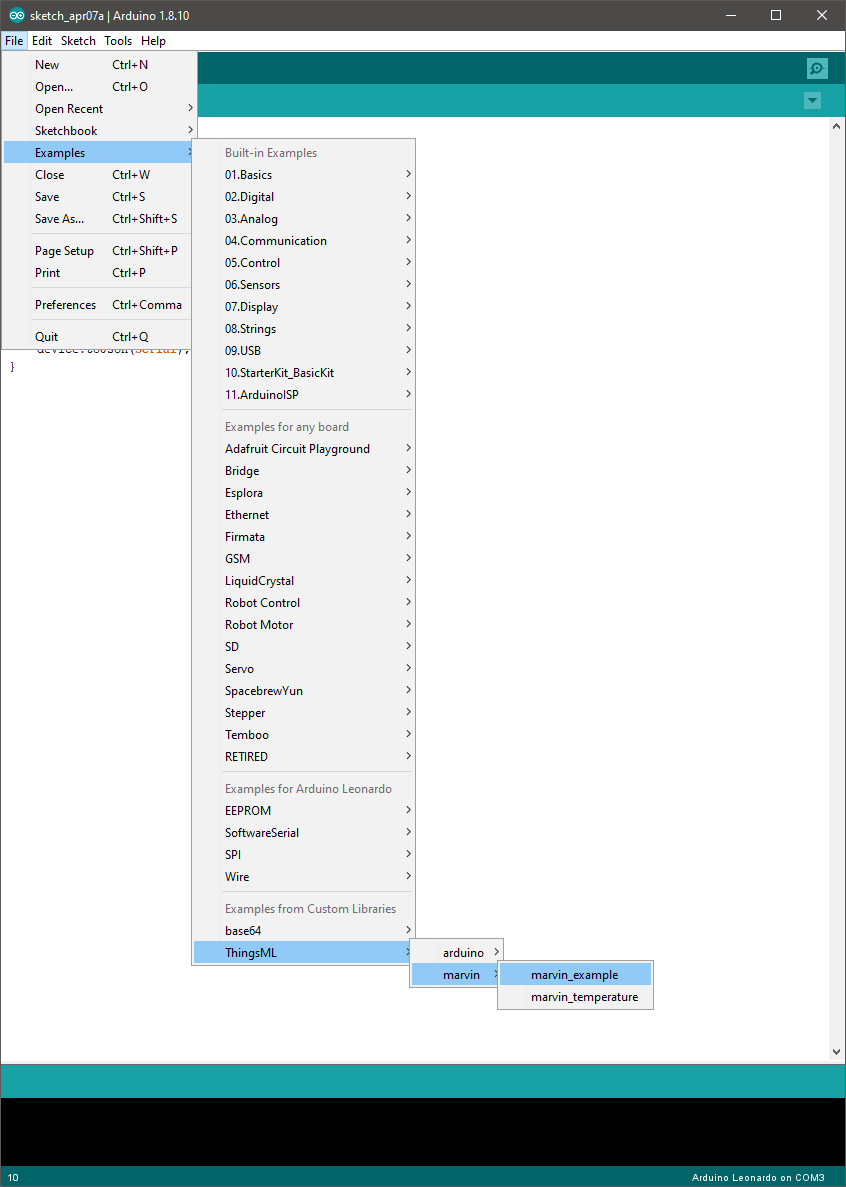
Task: Load the marvin_temperature sketch
Action: coord(575,997)
